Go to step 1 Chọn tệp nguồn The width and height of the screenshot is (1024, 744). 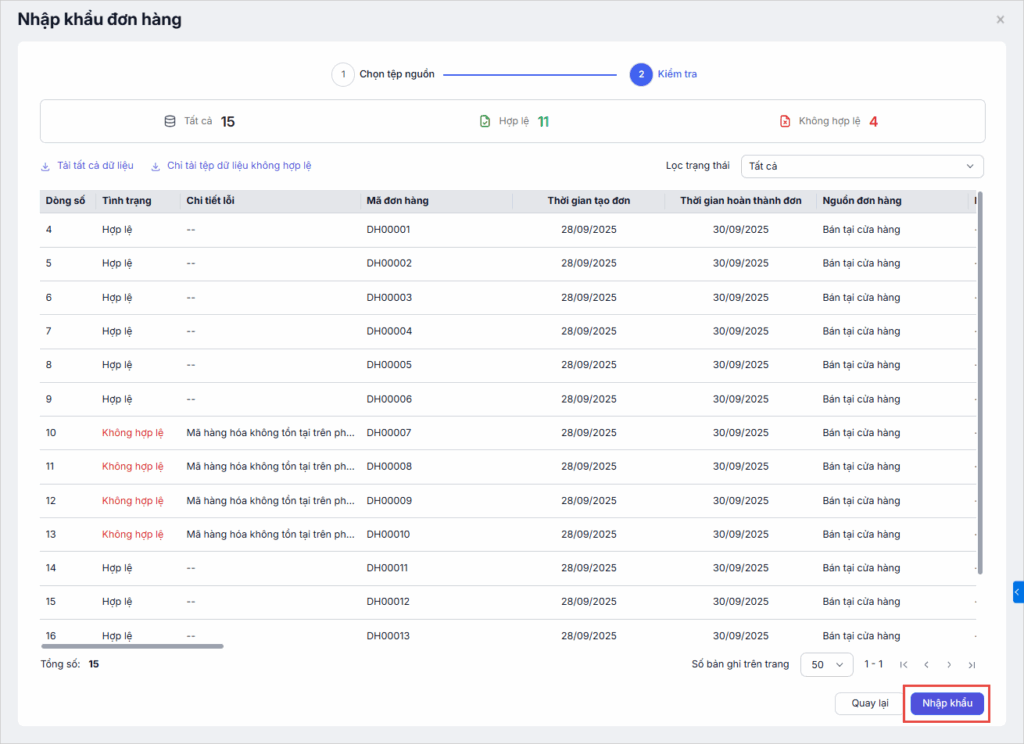(x=343, y=74)
